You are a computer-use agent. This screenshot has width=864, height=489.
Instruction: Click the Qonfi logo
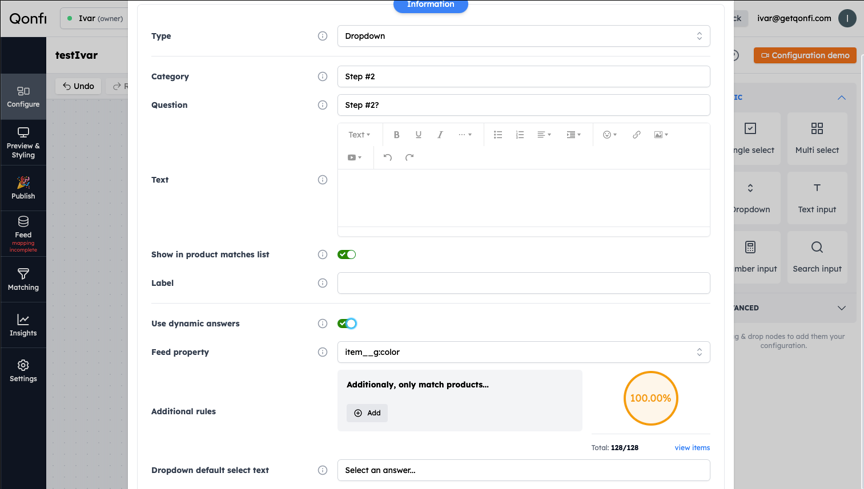[28, 18]
